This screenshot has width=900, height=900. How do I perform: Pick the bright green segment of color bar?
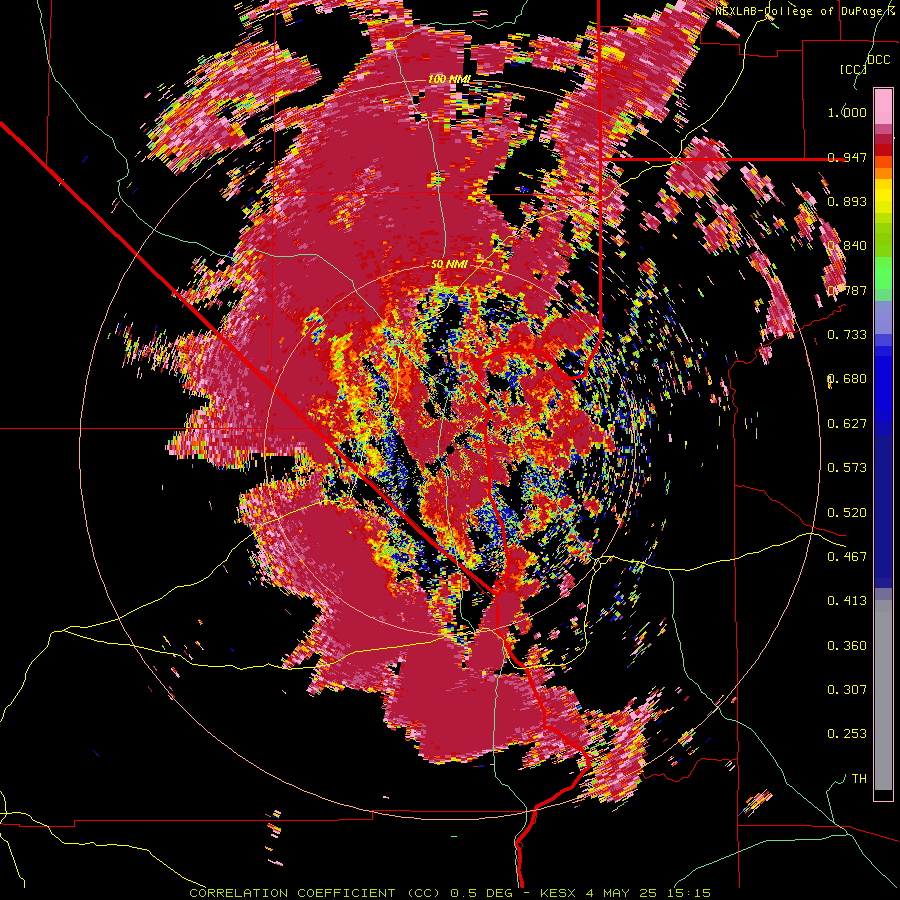(883, 273)
